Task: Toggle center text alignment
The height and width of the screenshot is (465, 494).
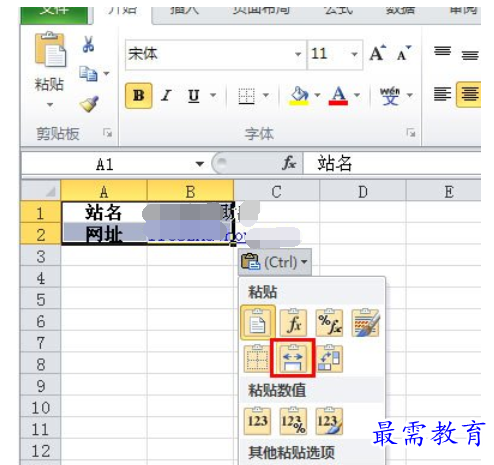Action: [469, 95]
